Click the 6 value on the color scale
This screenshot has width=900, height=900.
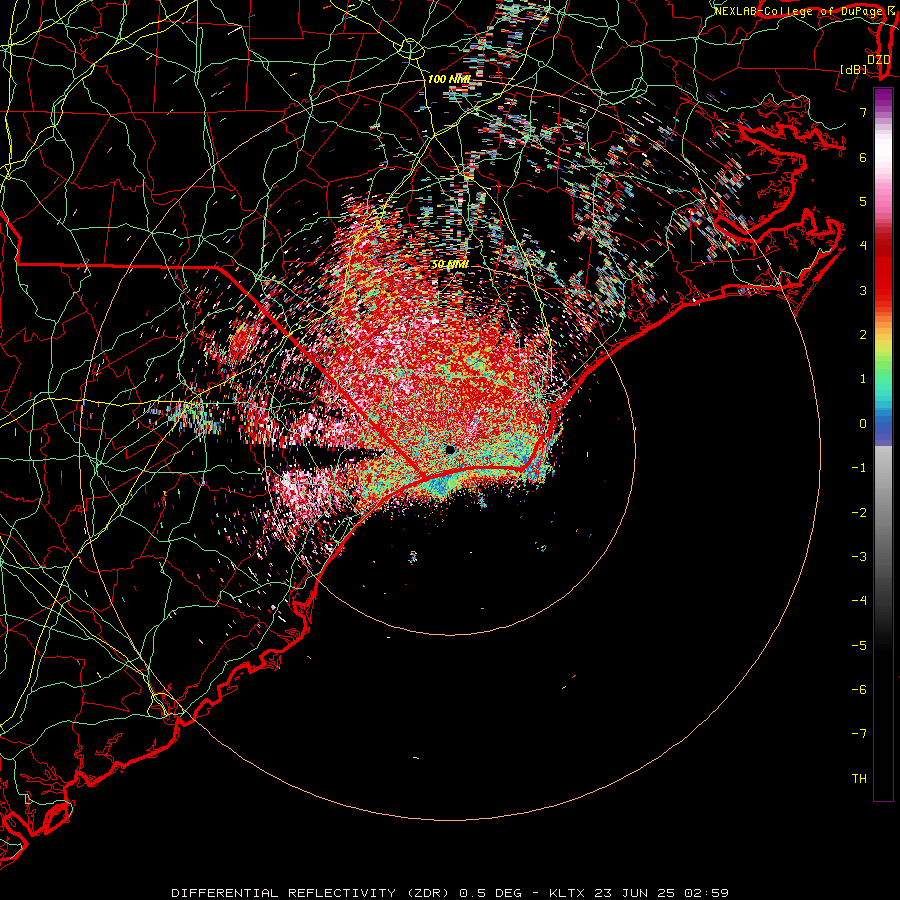click(863, 157)
